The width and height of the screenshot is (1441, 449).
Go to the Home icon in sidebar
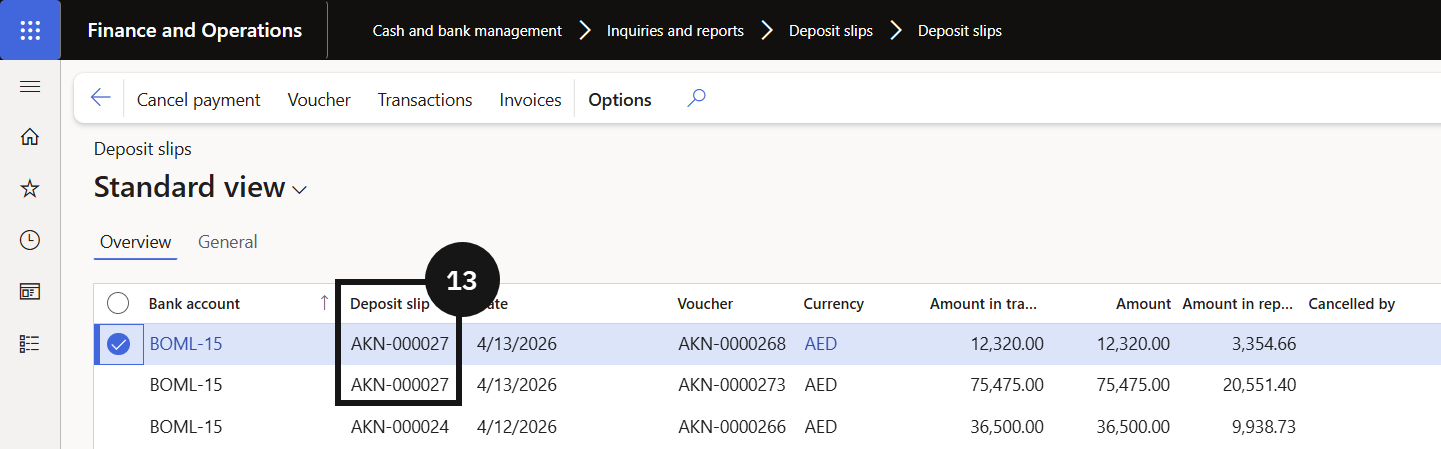click(x=30, y=137)
